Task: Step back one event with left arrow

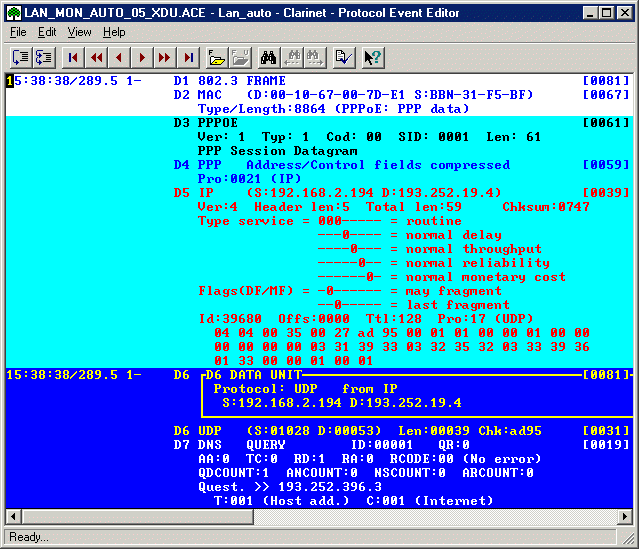Action: tap(119, 57)
